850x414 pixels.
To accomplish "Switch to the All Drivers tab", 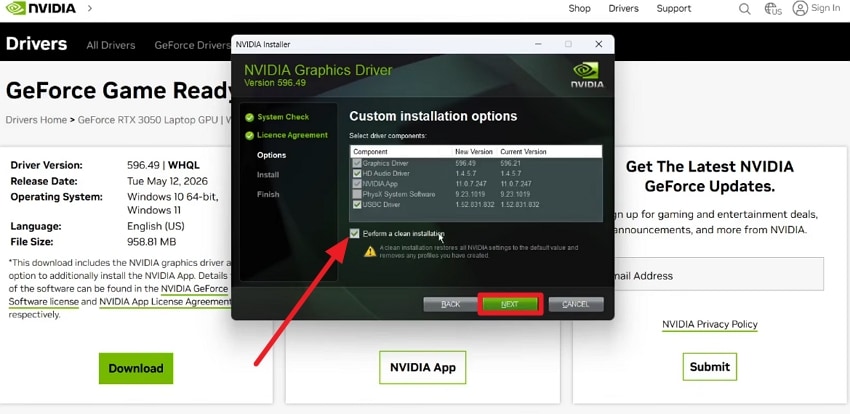I will point(111,46).
